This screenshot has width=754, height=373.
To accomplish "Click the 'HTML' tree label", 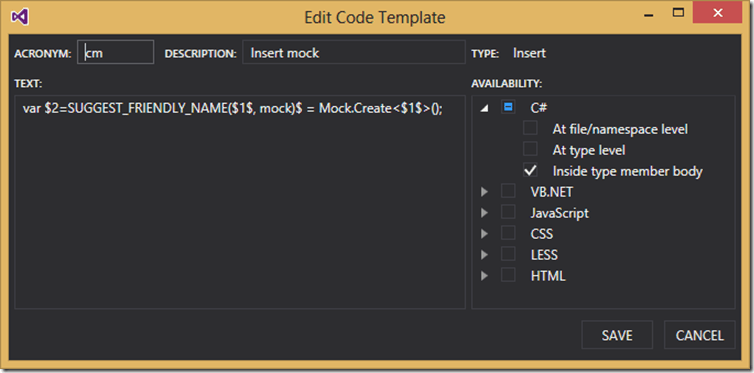I will (x=548, y=276).
